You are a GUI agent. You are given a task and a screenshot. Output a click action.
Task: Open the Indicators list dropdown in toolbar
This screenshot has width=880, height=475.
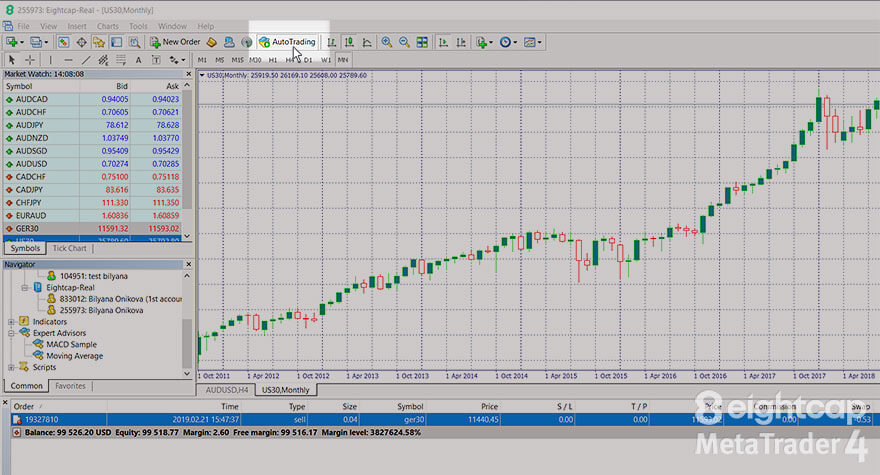pyautogui.click(x=484, y=42)
